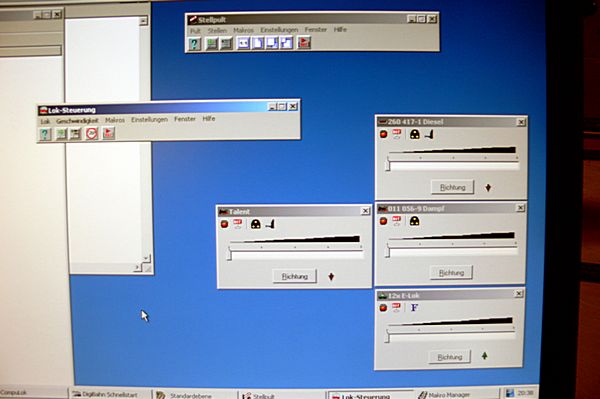
Task: Open the Geschwindigkeit menu in Lok-Steuerung
Action: [x=77, y=121]
